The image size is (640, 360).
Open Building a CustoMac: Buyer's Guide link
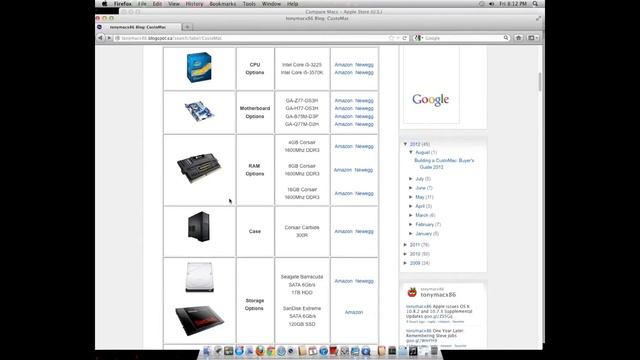point(444,164)
